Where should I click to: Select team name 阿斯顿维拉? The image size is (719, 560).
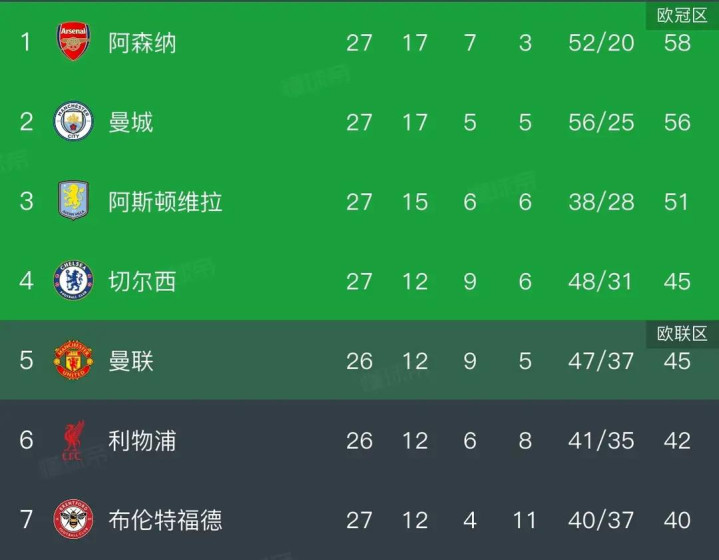click(165, 201)
